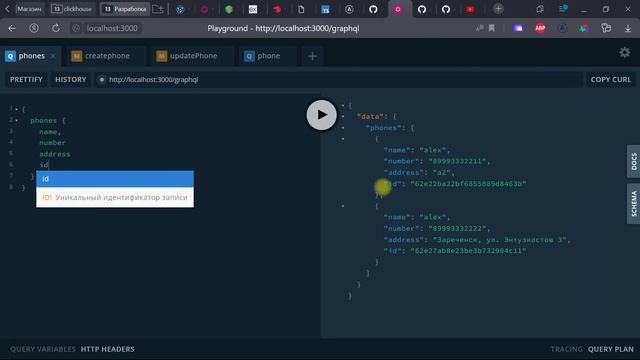This screenshot has width=640, height=360.
Task: Open the DOCS side panel
Action: tap(633, 161)
